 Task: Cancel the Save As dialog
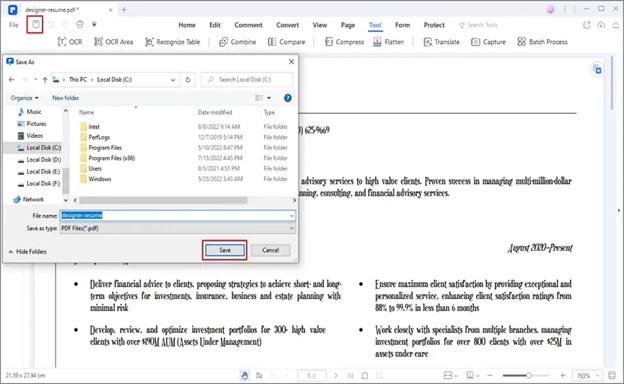coord(270,250)
